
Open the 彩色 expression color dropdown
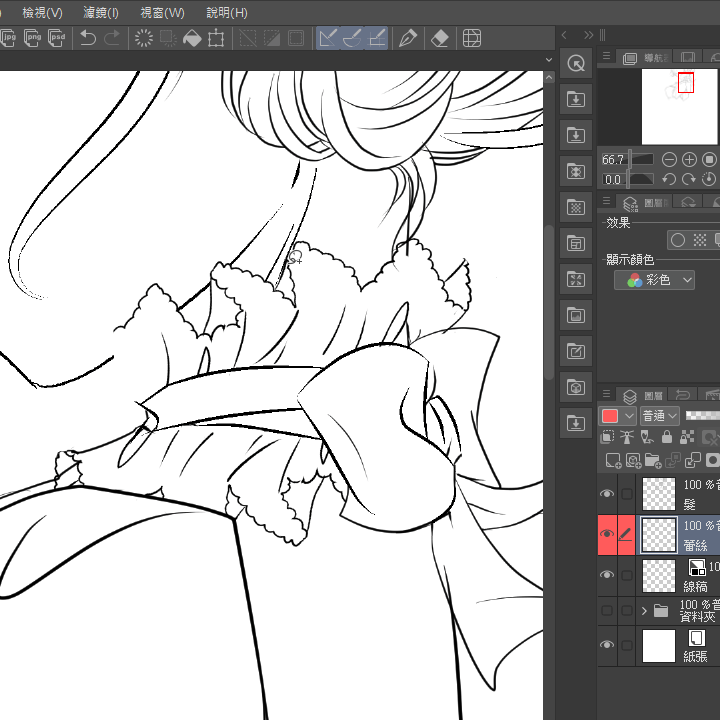[654, 280]
